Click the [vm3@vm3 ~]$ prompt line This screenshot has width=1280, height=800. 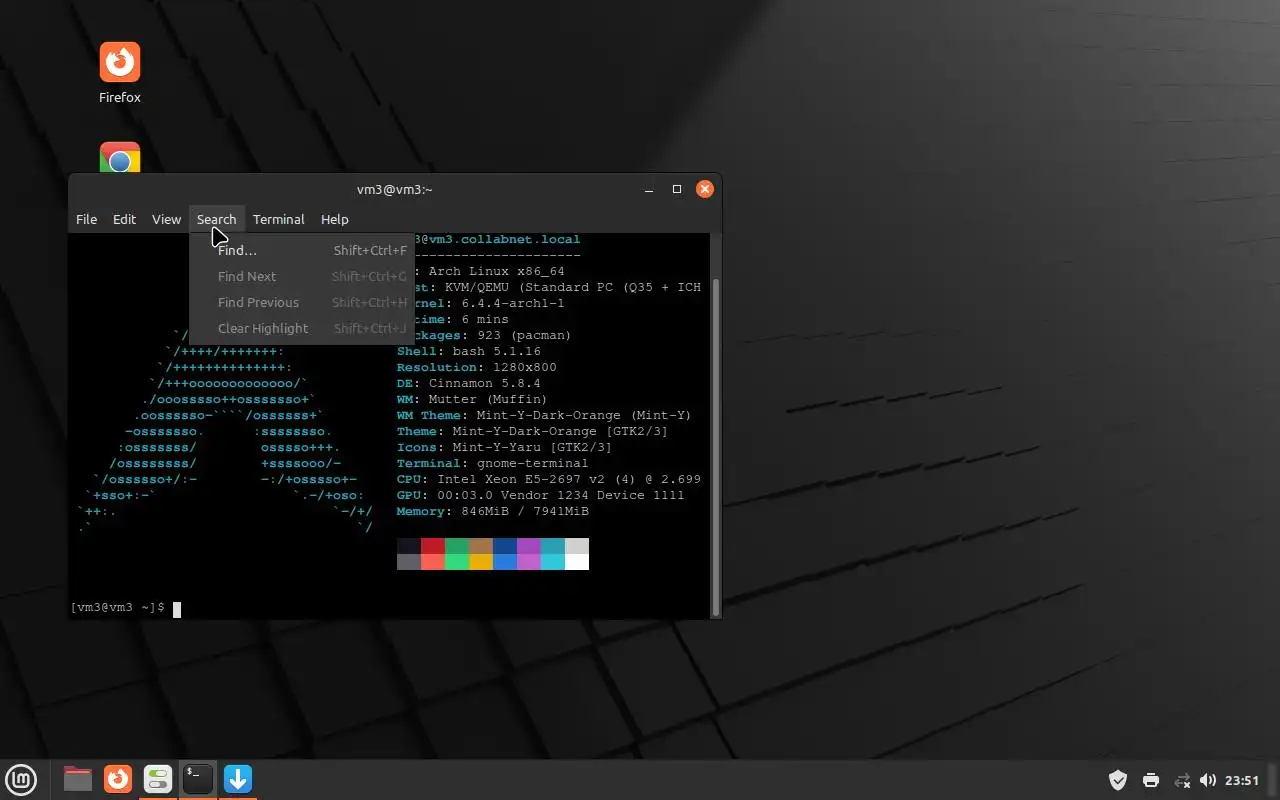118,608
